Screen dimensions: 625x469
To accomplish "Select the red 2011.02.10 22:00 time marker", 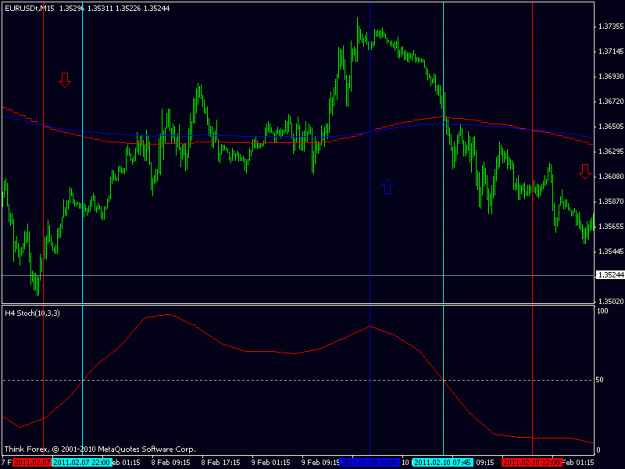I will click(532, 462).
